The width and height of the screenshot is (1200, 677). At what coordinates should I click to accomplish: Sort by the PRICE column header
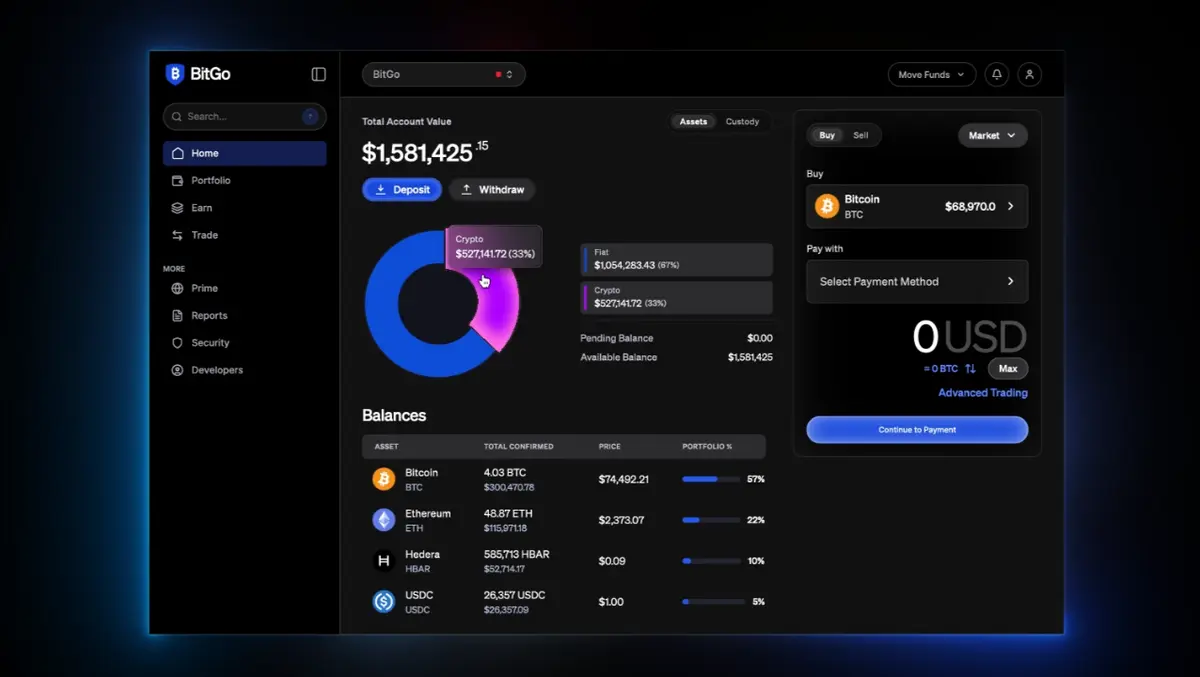pyautogui.click(x=610, y=447)
